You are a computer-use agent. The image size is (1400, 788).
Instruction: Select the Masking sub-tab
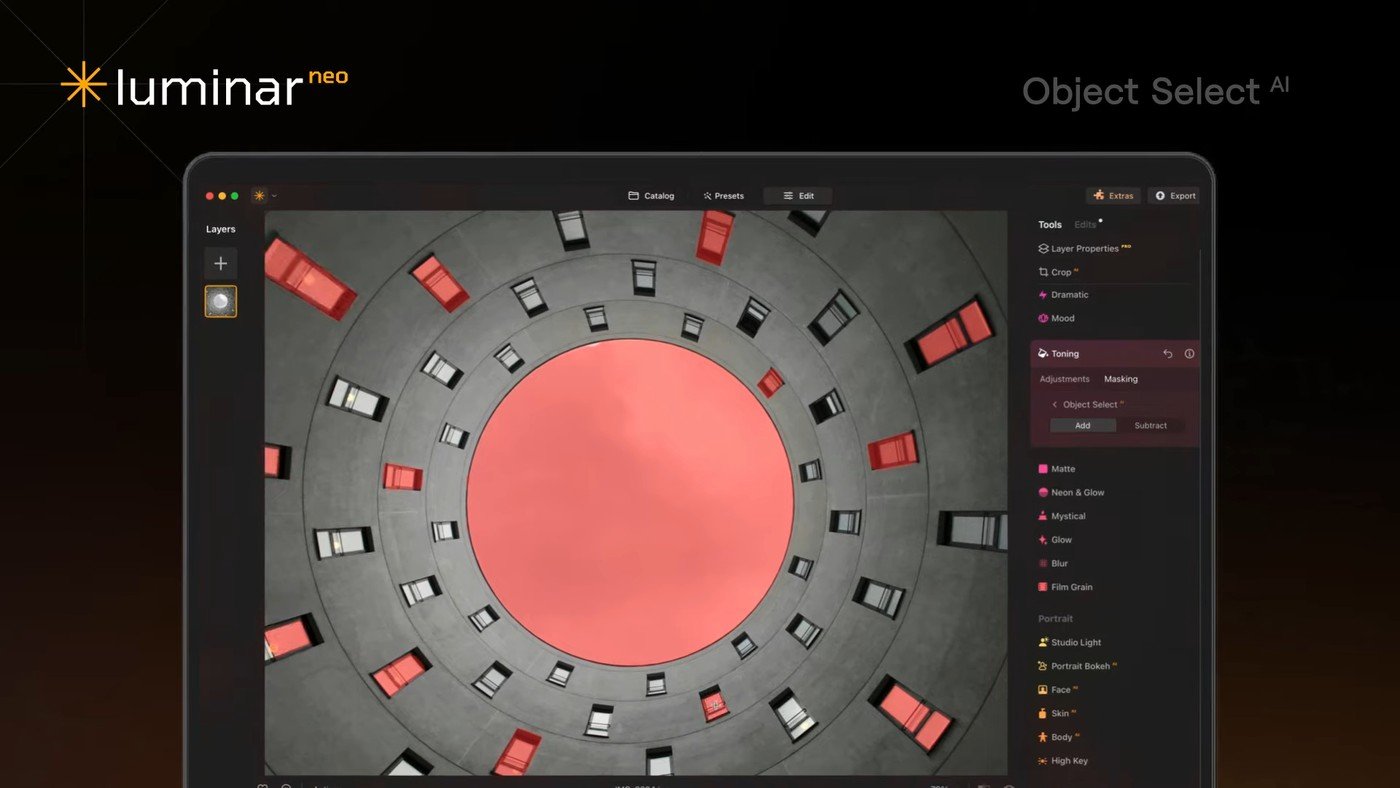(x=1121, y=379)
